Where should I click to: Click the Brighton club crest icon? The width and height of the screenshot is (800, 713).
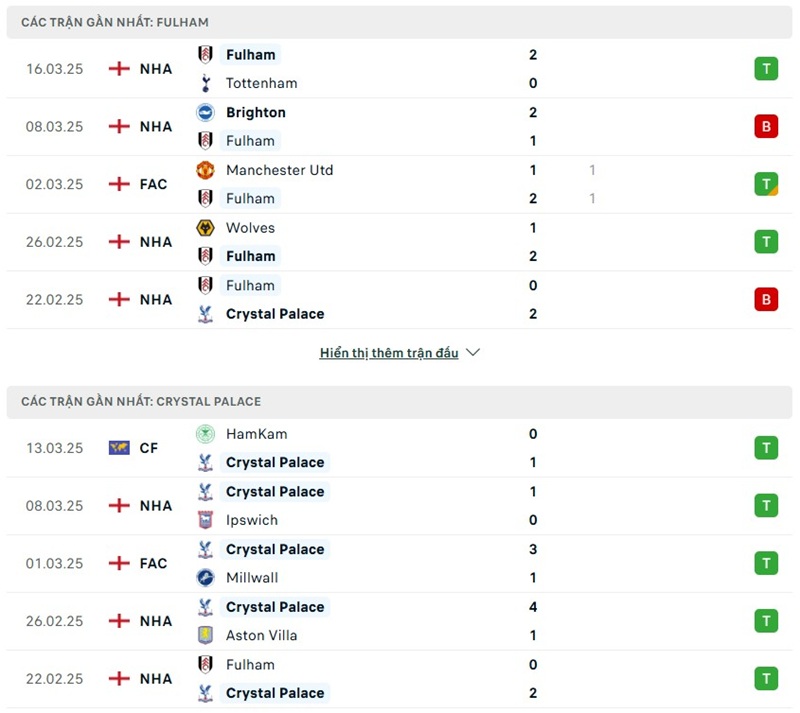(x=205, y=112)
